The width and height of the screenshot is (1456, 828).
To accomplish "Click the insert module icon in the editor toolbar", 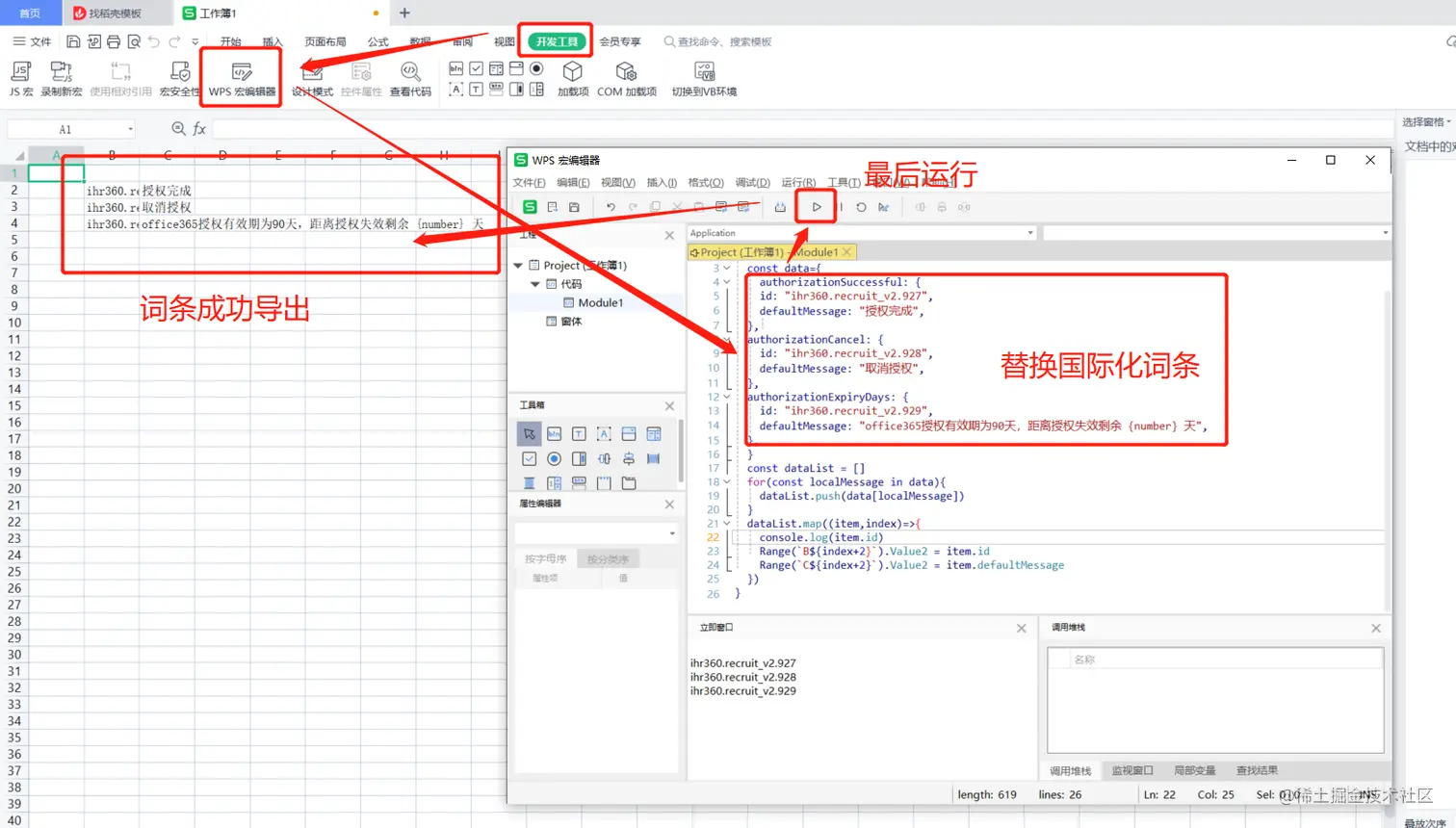I will (x=552, y=207).
